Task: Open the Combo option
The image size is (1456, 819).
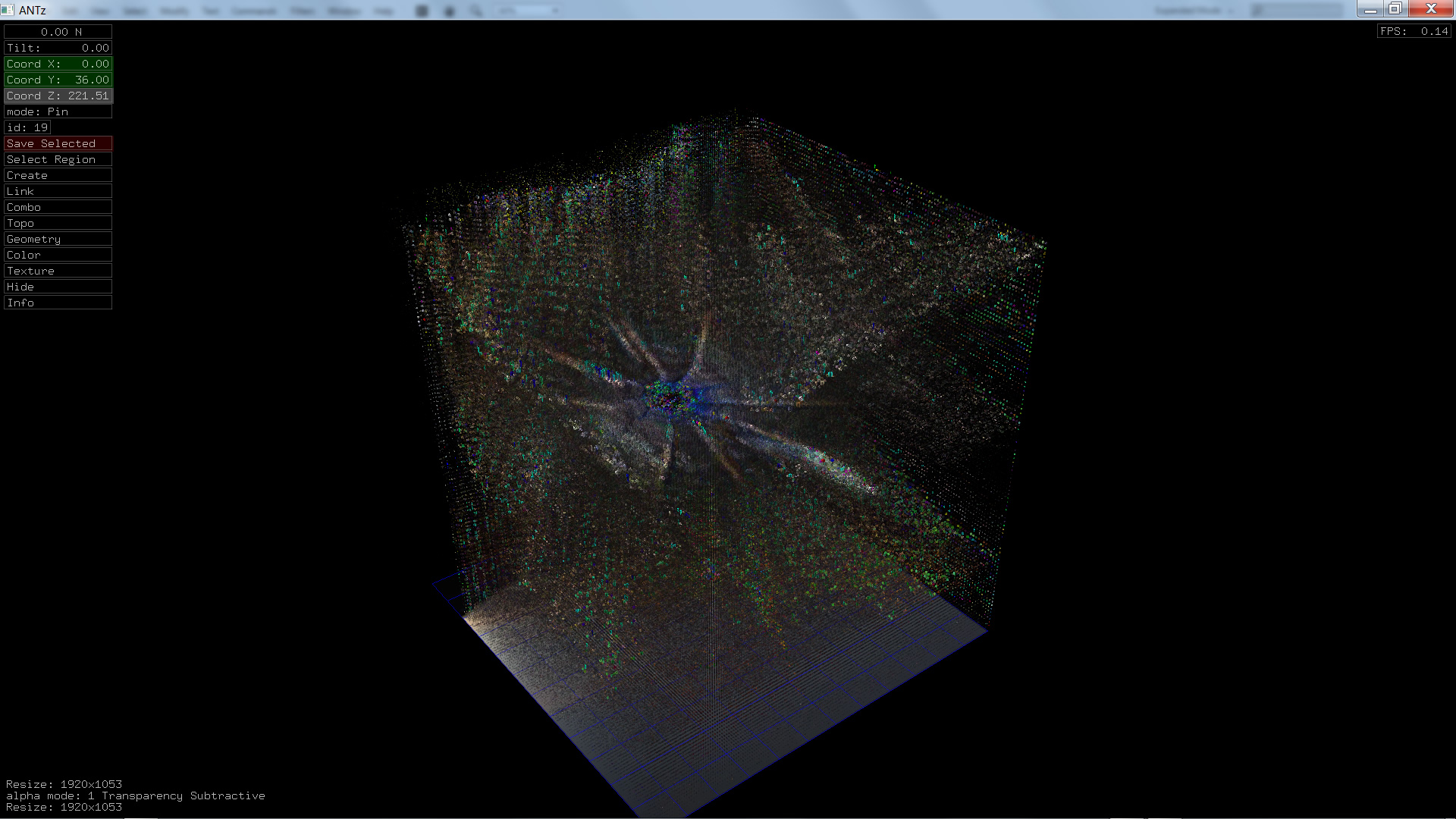Action: (x=58, y=207)
